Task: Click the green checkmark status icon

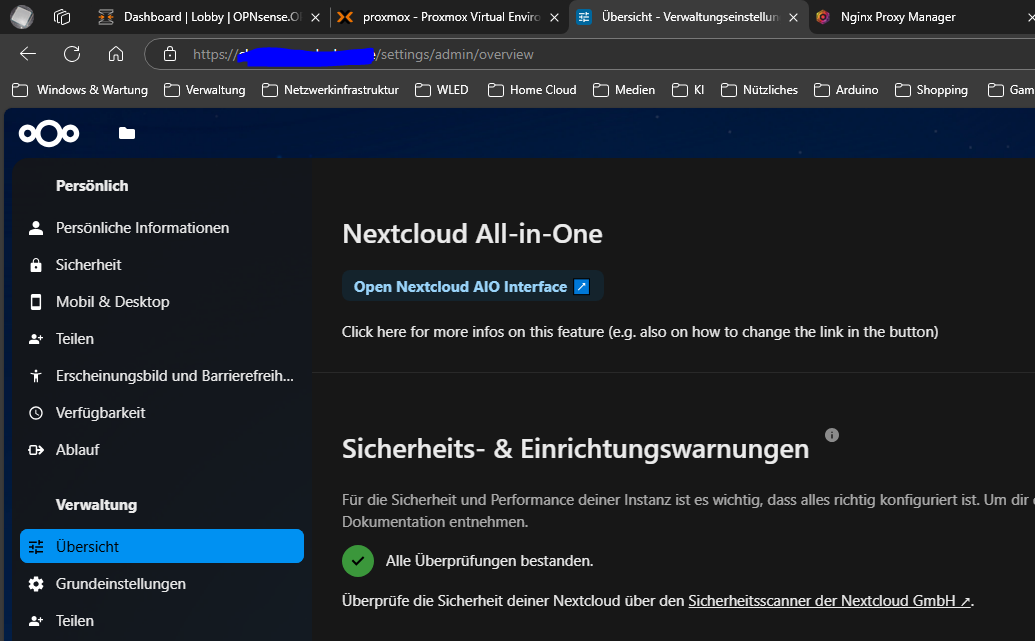Action: [358, 561]
